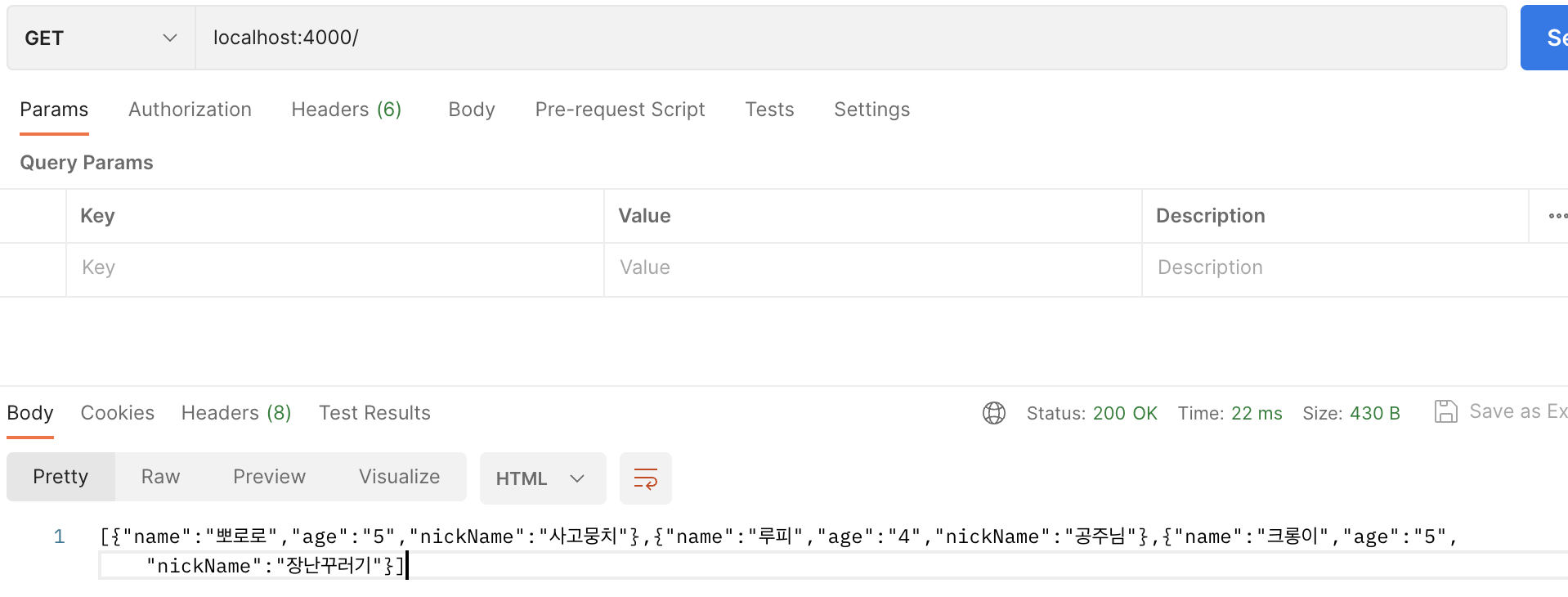Switch response view to Preview
Screen dimensions: 1568x597
tap(269, 477)
